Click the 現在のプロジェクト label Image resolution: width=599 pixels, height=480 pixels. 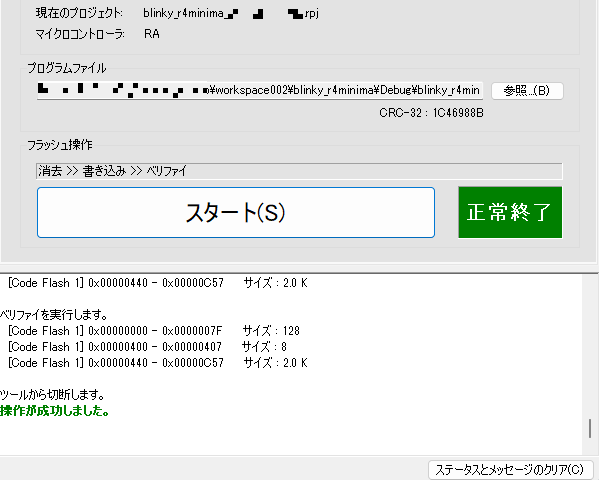[x=79, y=13]
